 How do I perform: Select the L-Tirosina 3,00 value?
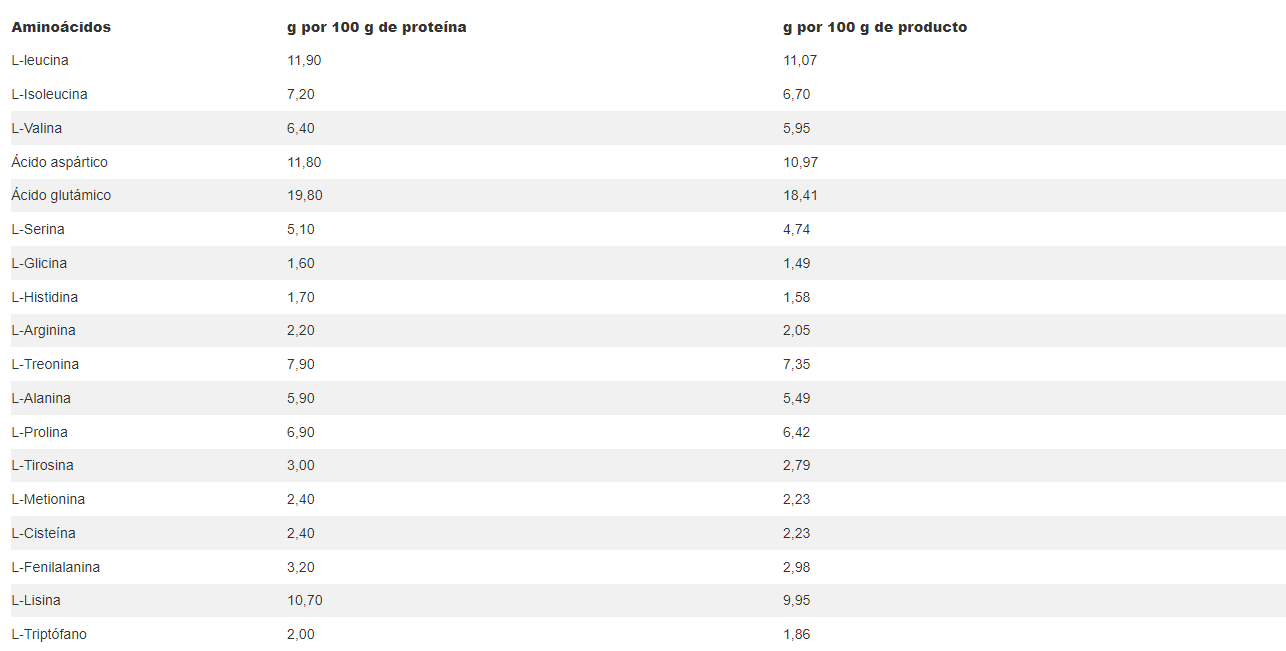300,465
